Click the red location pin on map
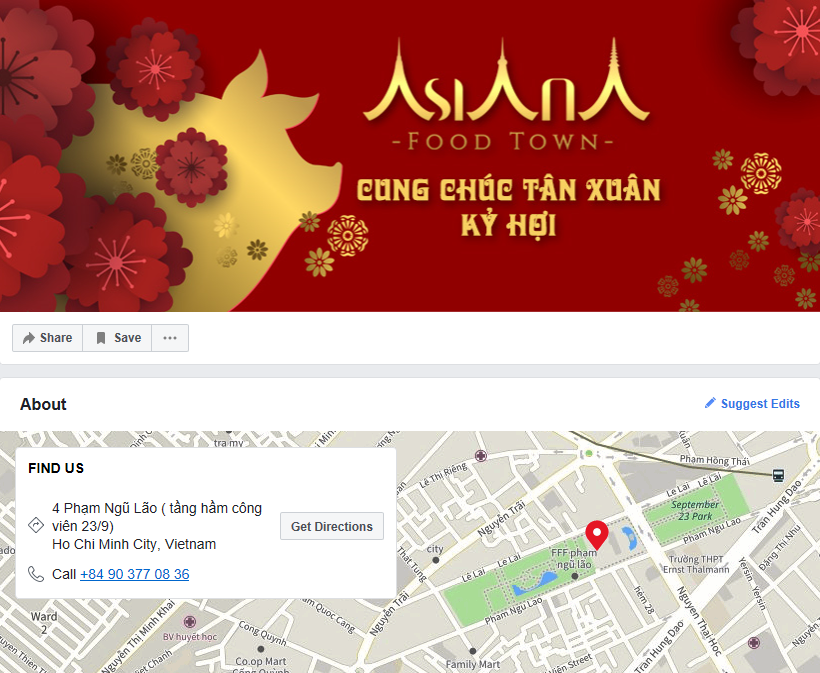Screen dimensions: 820x673 [597, 535]
